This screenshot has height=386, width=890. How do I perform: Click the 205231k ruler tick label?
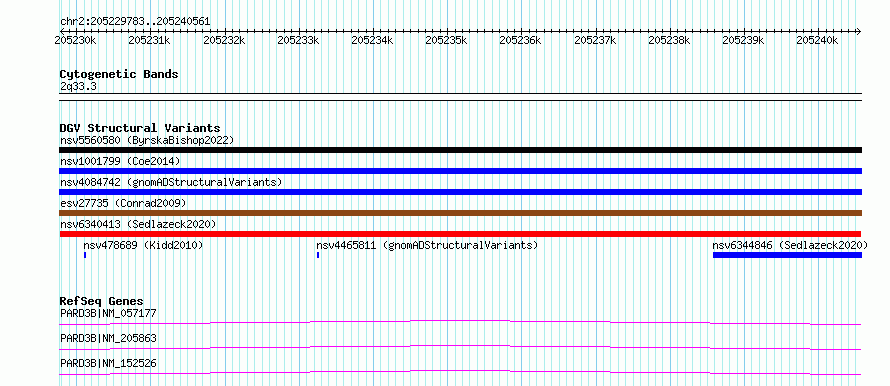pos(149,40)
